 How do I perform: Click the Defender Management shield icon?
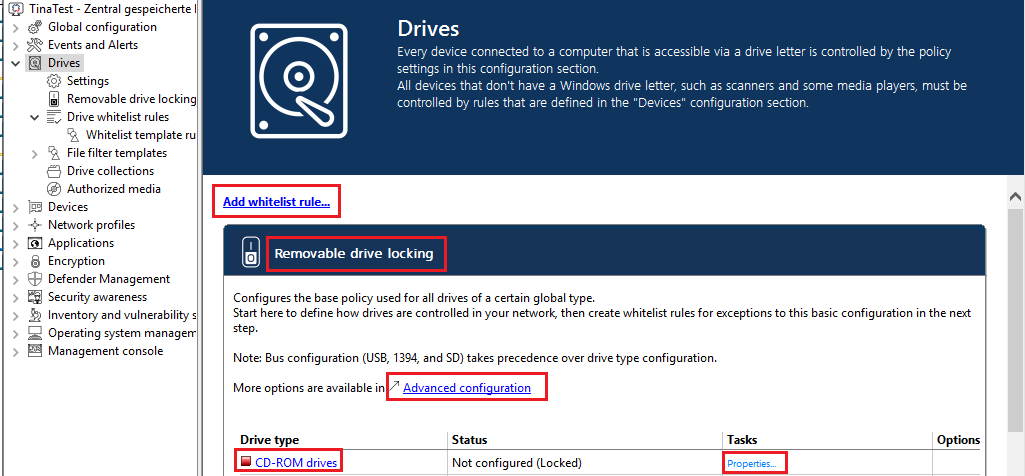tap(35, 279)
